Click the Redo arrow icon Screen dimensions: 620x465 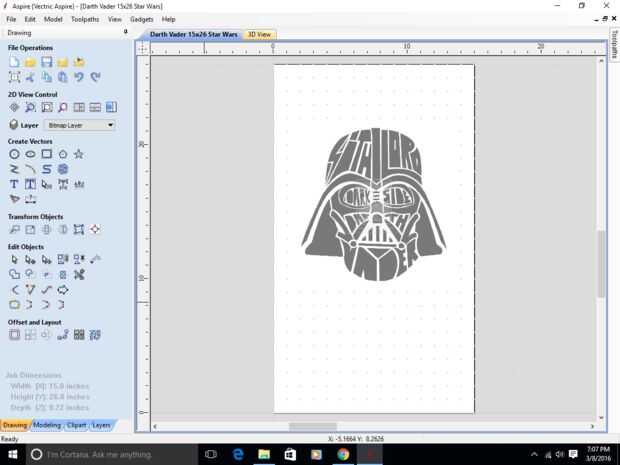pyautogui.click(x=95, y=77)
